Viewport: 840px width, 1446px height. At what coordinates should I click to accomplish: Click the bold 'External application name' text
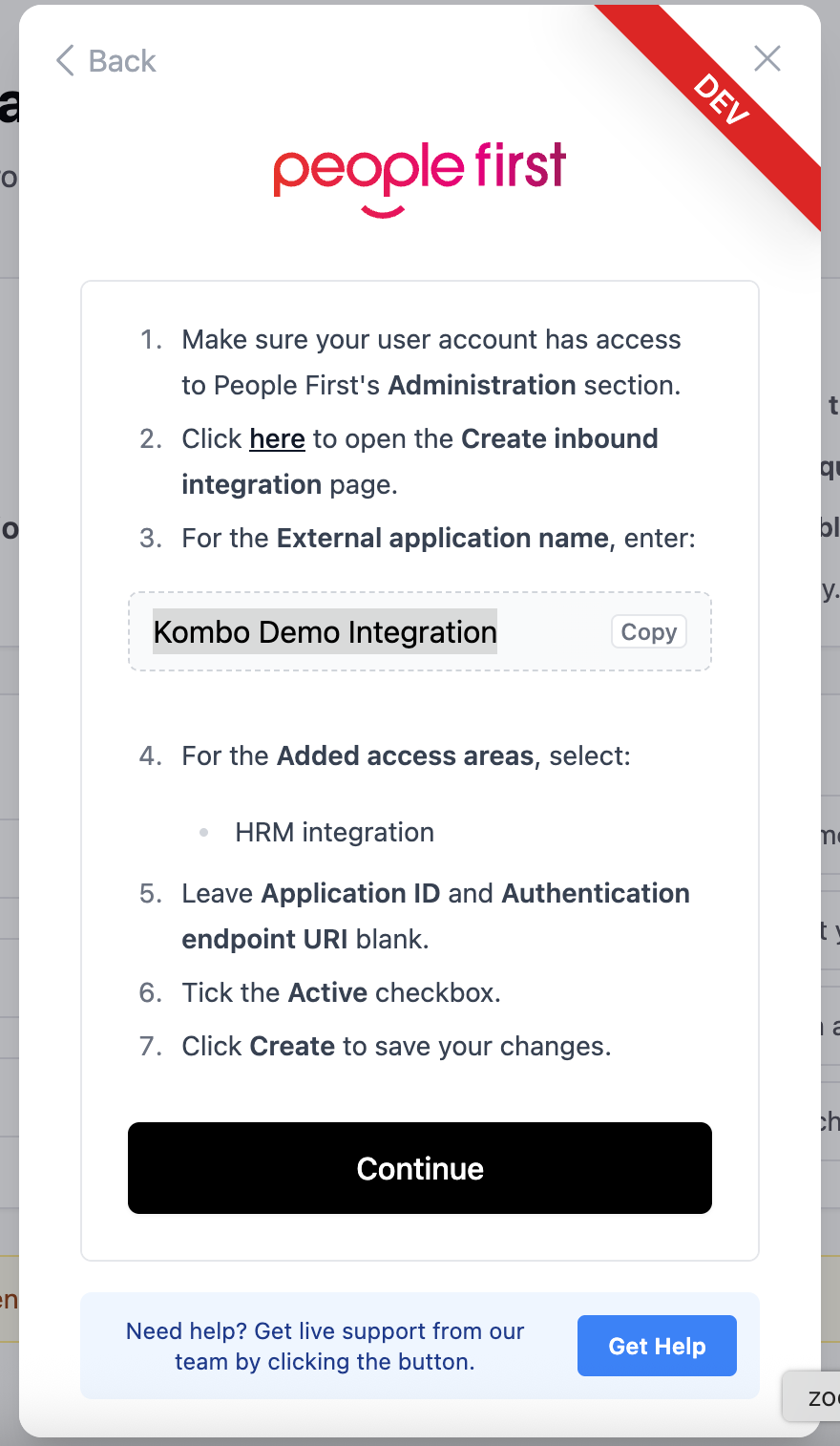442,539
